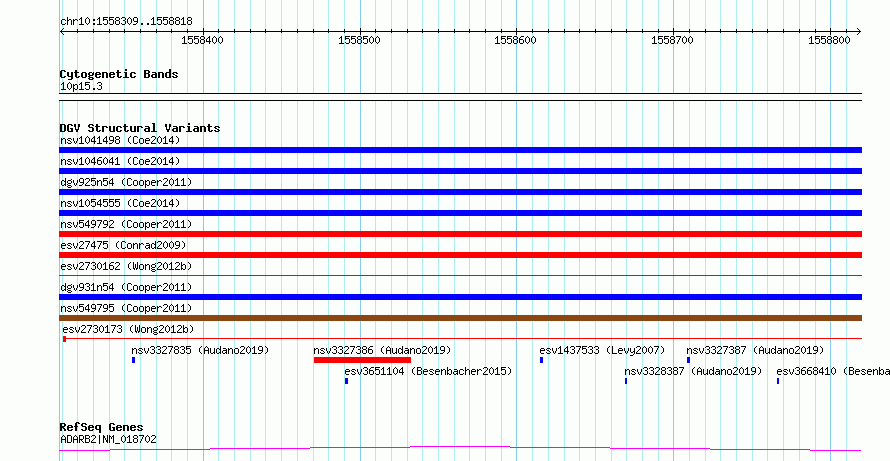Click the chr10:1558309..1558818 region label
890x461 pixels.
point(126,22)
